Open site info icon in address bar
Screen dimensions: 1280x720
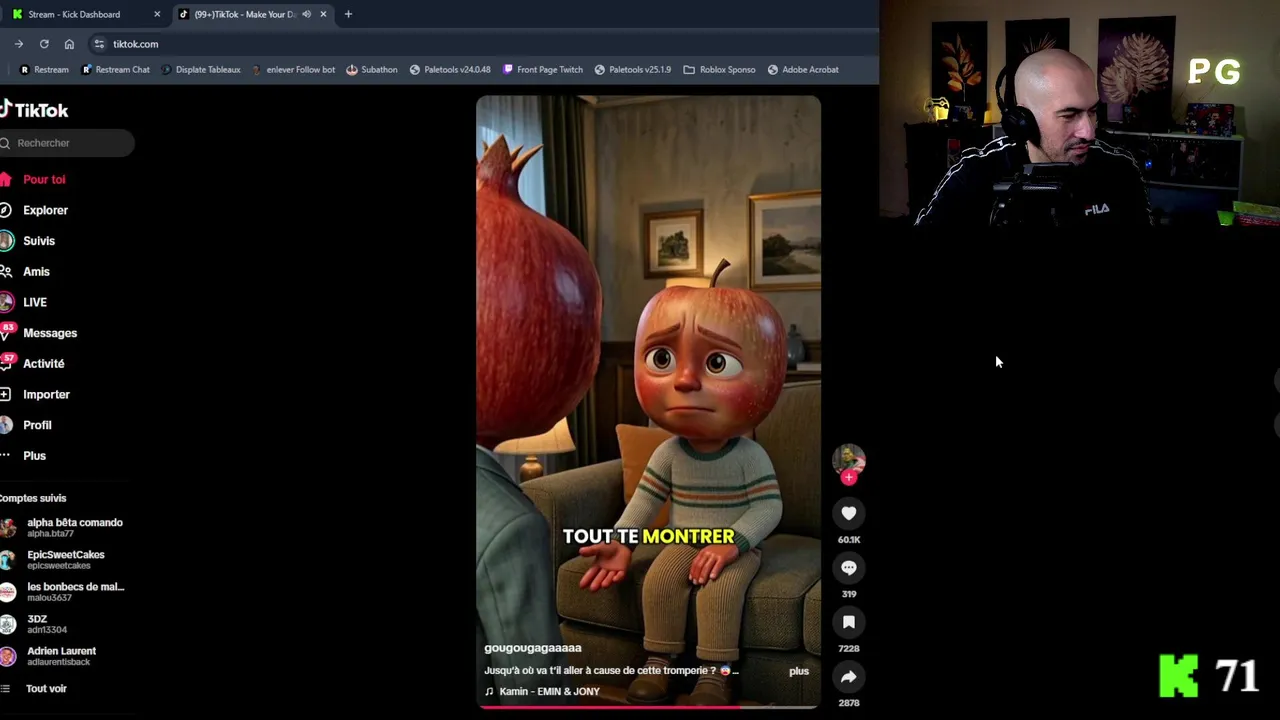[98, 44]
